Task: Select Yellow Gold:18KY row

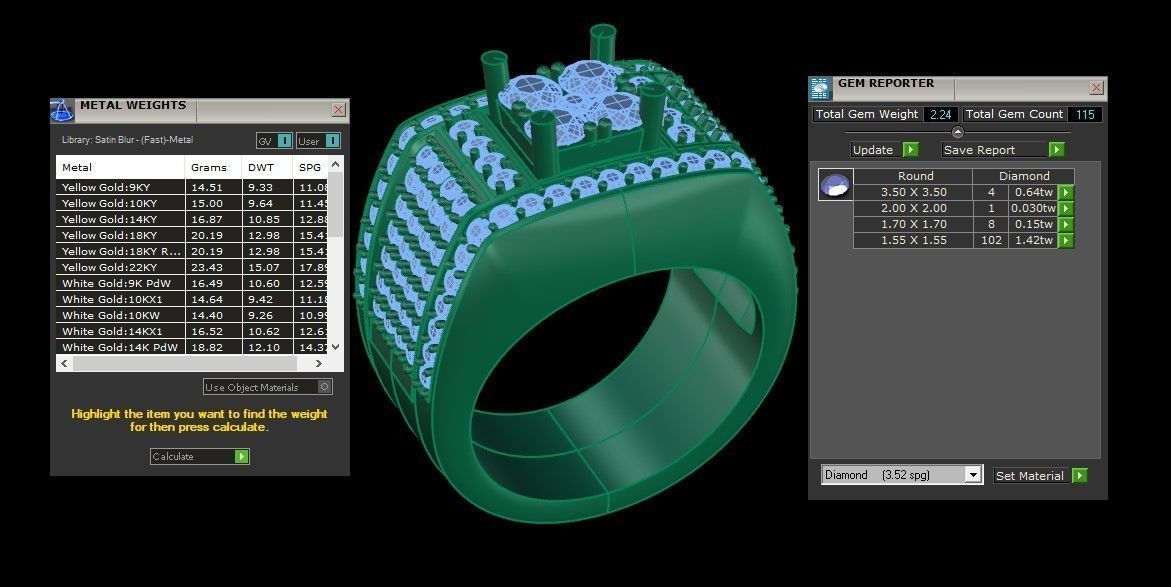Action: (193, 235)
